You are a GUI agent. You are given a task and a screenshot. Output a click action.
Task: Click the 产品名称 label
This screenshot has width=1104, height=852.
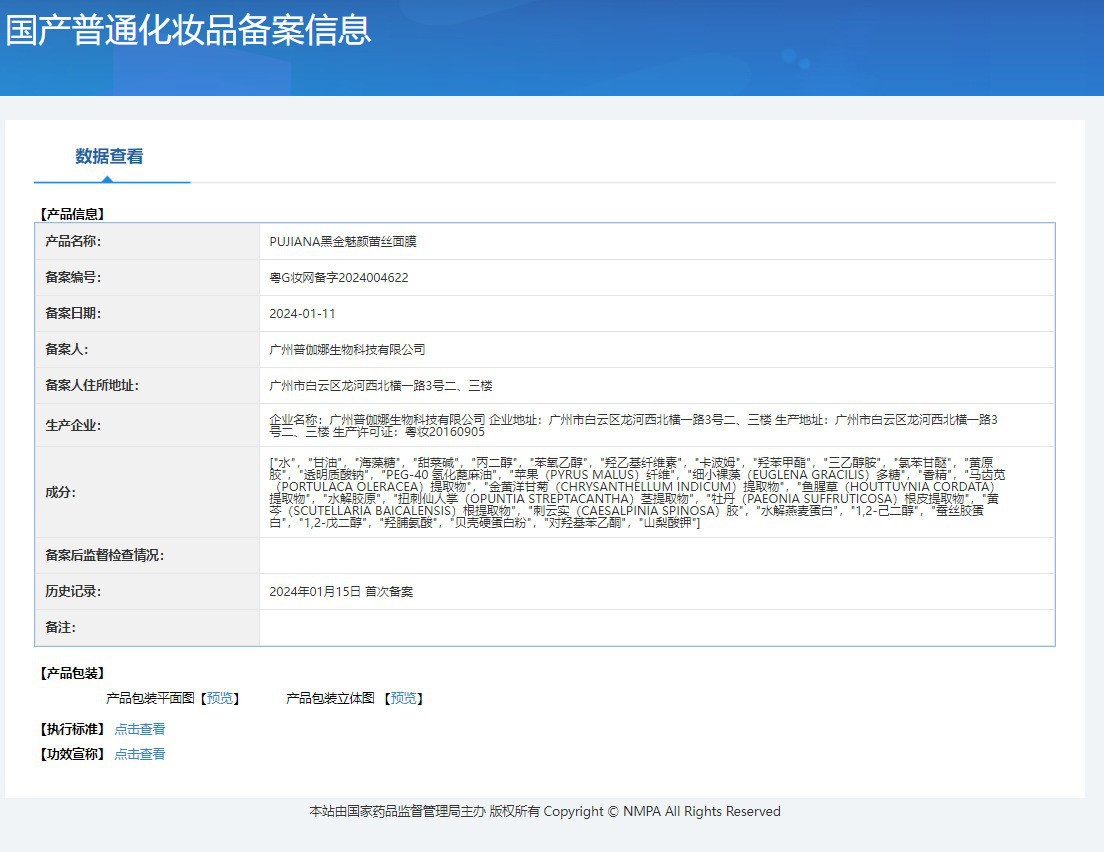pos(73,242)
